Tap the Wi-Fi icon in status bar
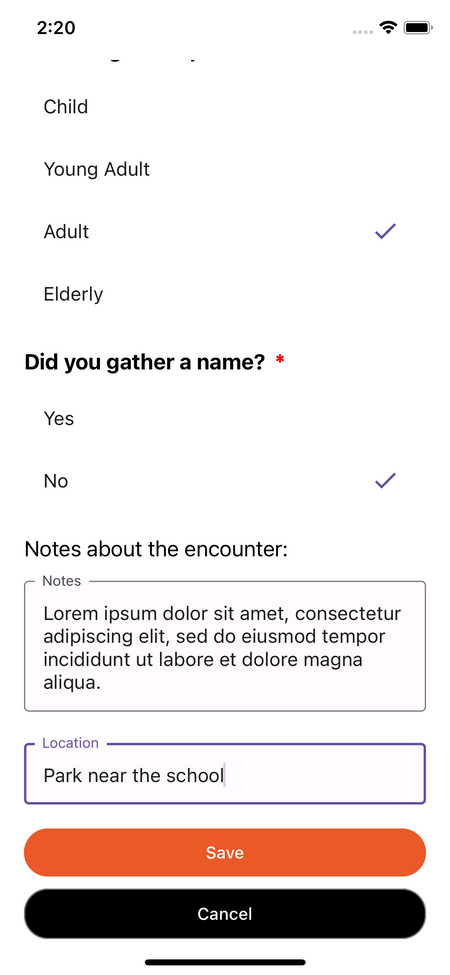Image resolution: width=450 pixels, height=975 pixels. pyautogui.click(x=389, y=28)
